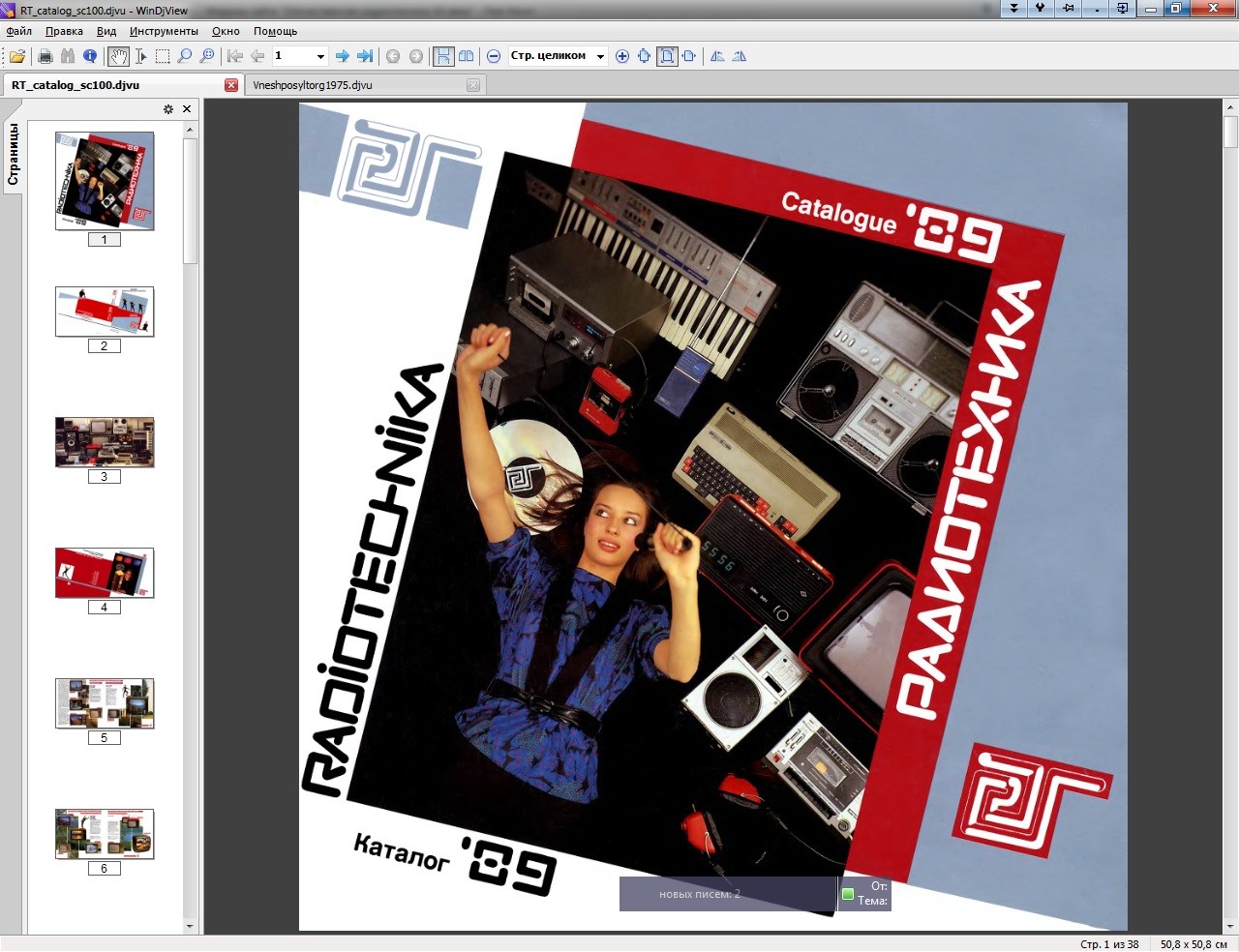Show document info via blue info icon

(90, 56)
